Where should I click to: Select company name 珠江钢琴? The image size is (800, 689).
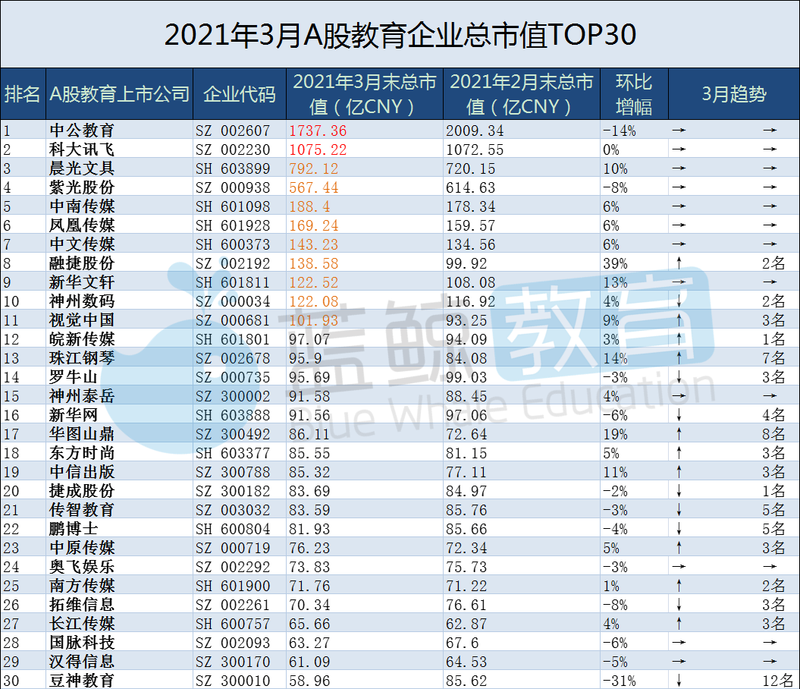pos(82,358)
